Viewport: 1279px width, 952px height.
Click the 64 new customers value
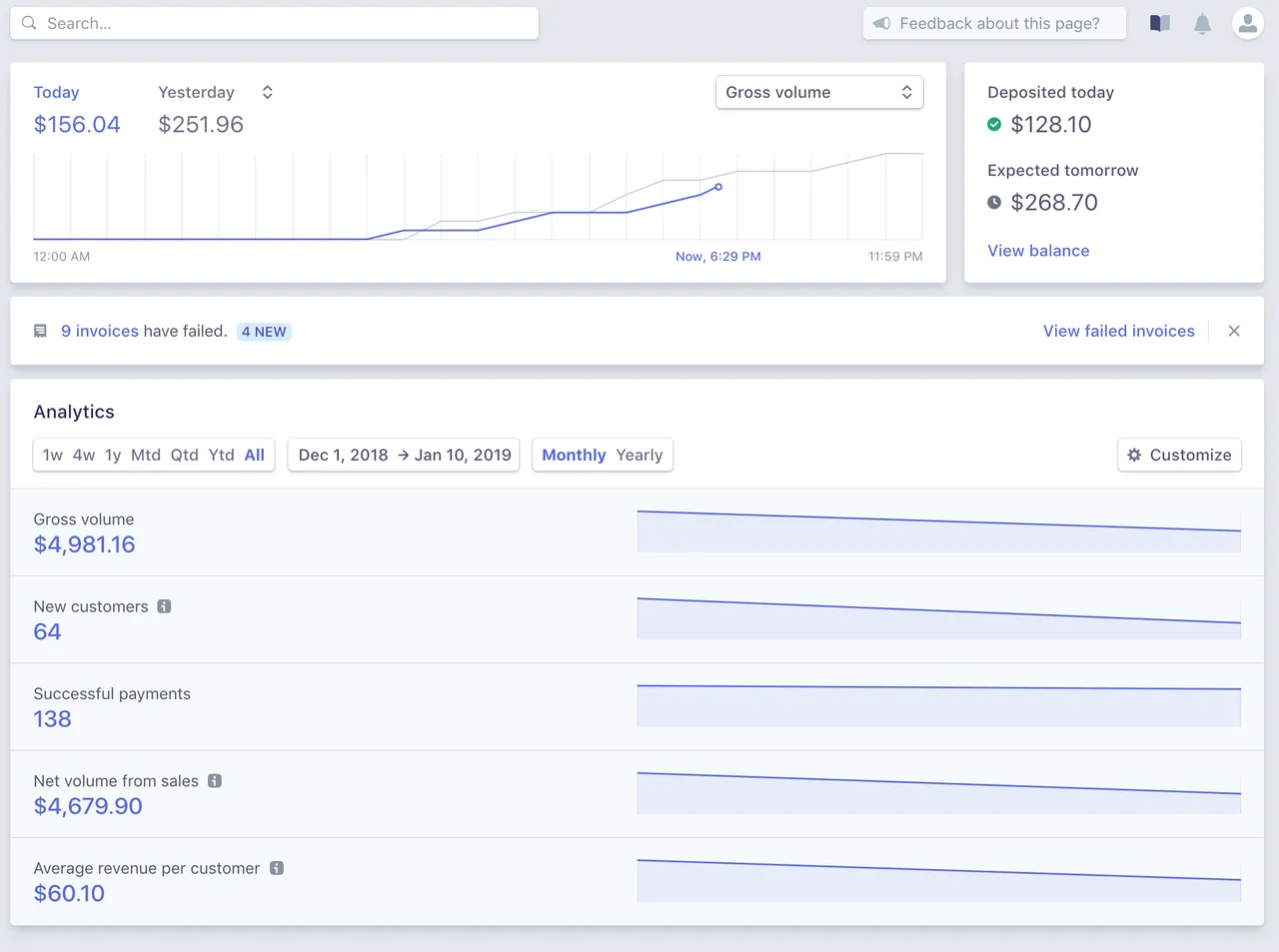(47, 631)
